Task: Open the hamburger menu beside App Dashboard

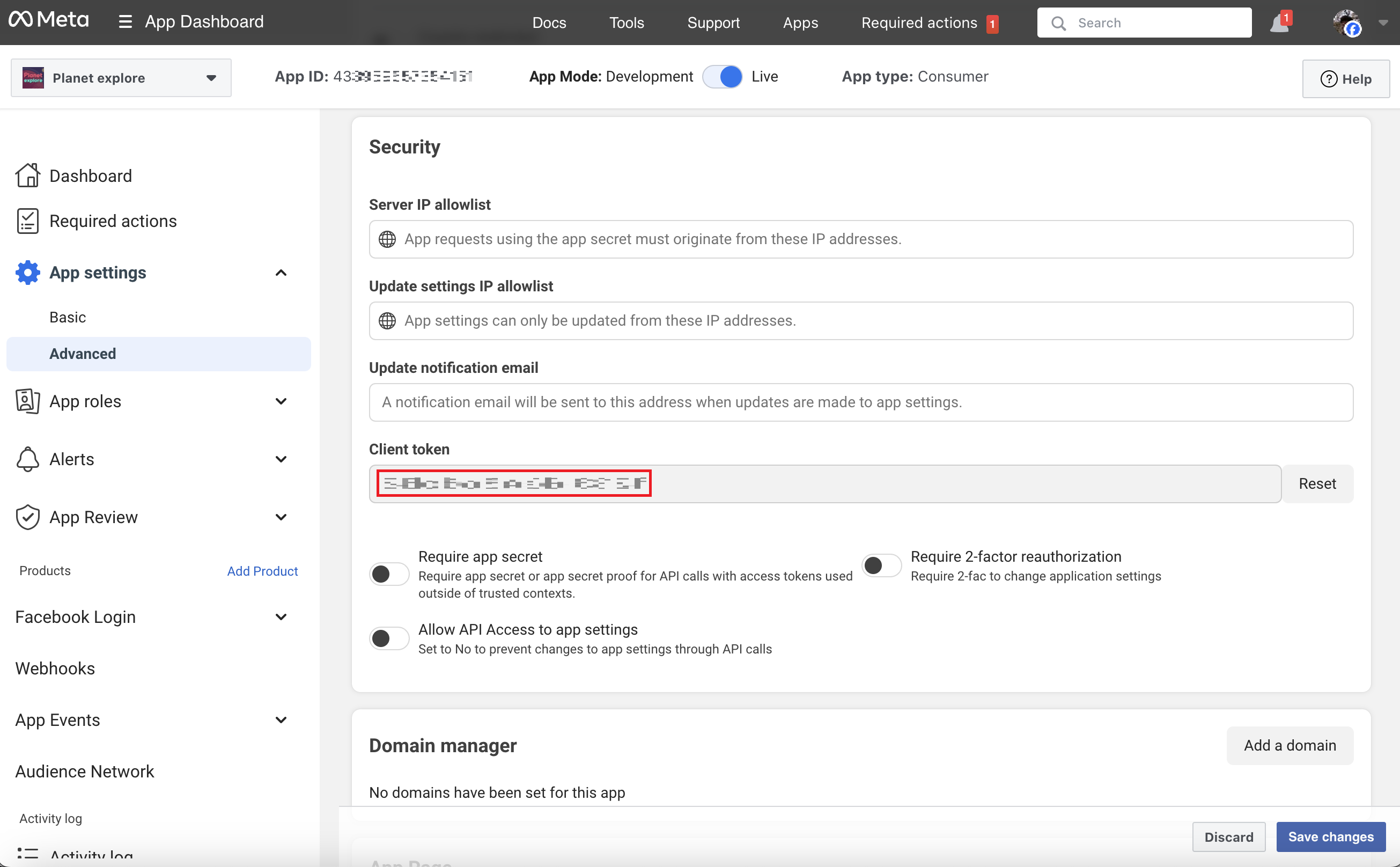Action: tap(125, 22)
